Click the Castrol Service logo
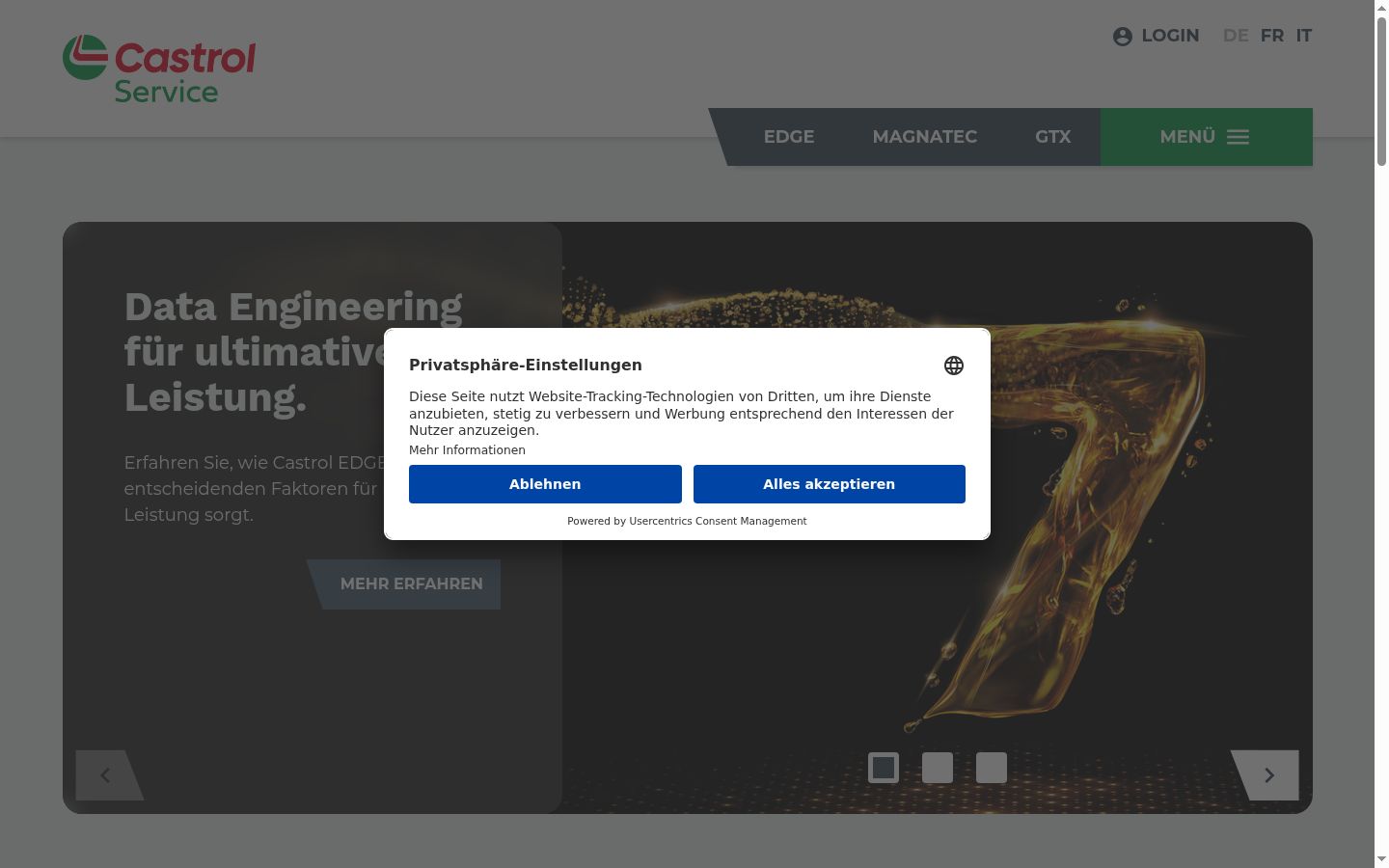The width and height of the screenshot is (1389, 868). (x=159, y=69)
